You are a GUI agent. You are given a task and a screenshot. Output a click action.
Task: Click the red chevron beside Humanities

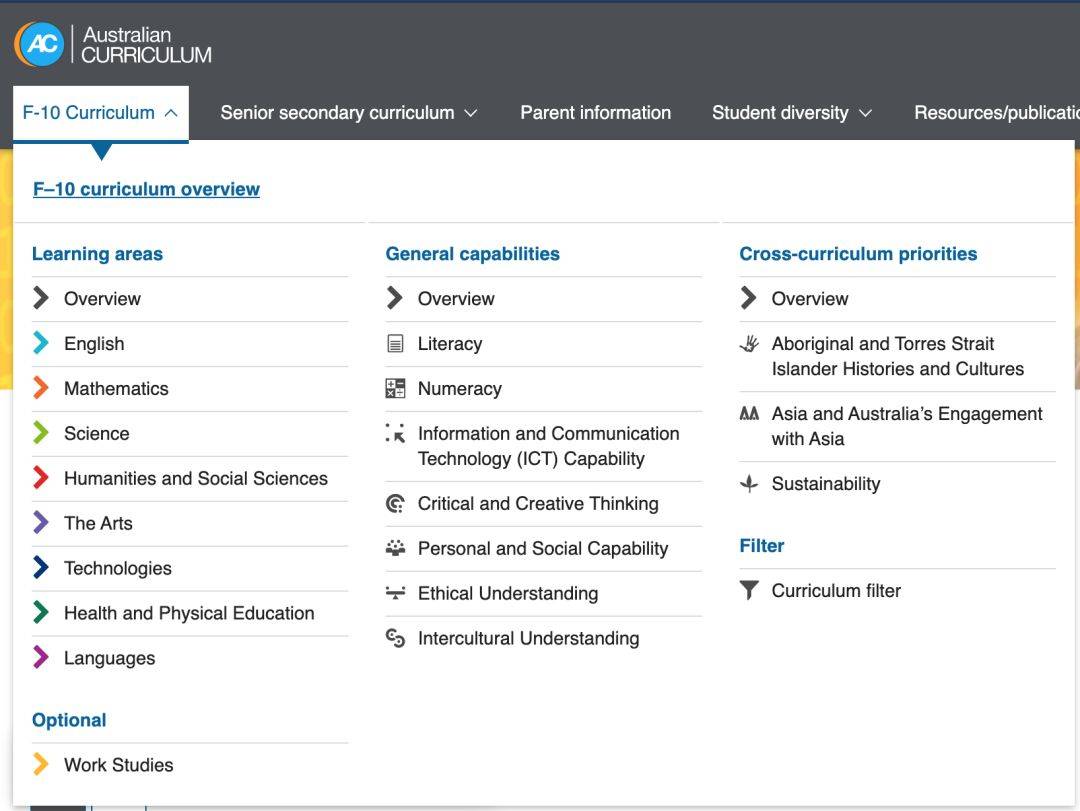pos(41,478)
